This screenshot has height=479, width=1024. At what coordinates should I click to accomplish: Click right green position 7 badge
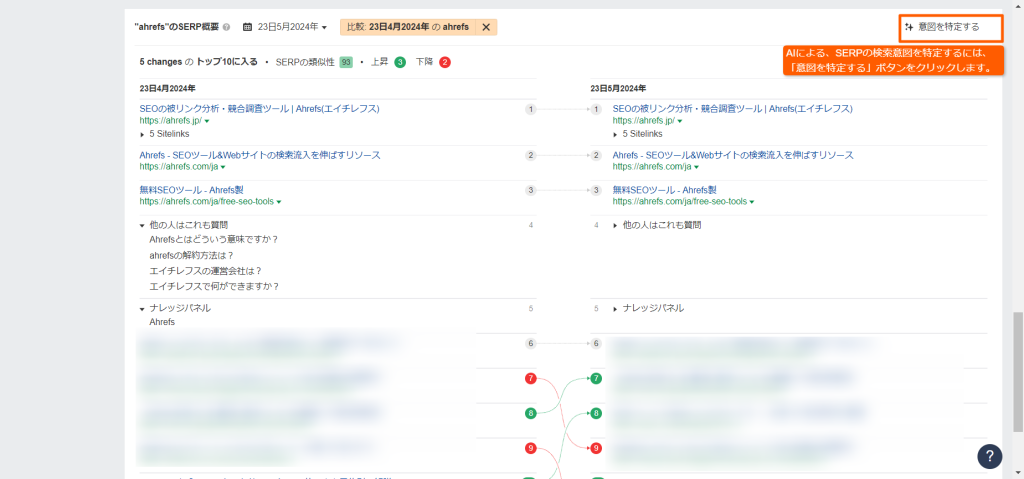(x=596, y=378)
